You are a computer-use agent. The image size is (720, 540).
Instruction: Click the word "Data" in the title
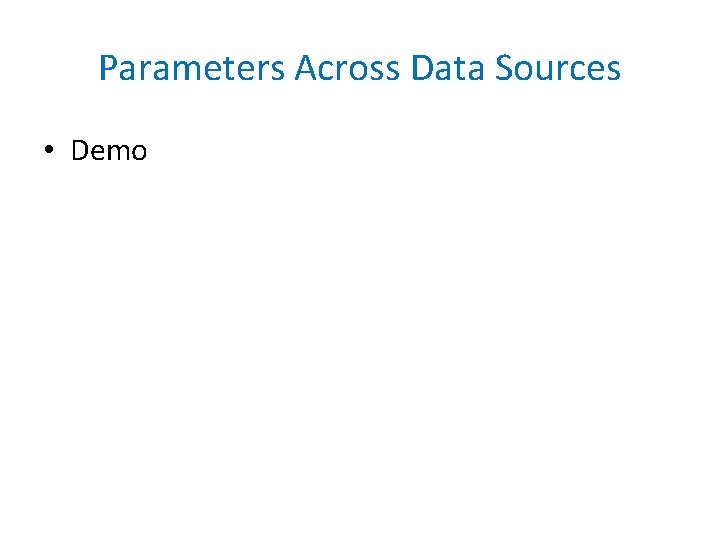point(447,68)
